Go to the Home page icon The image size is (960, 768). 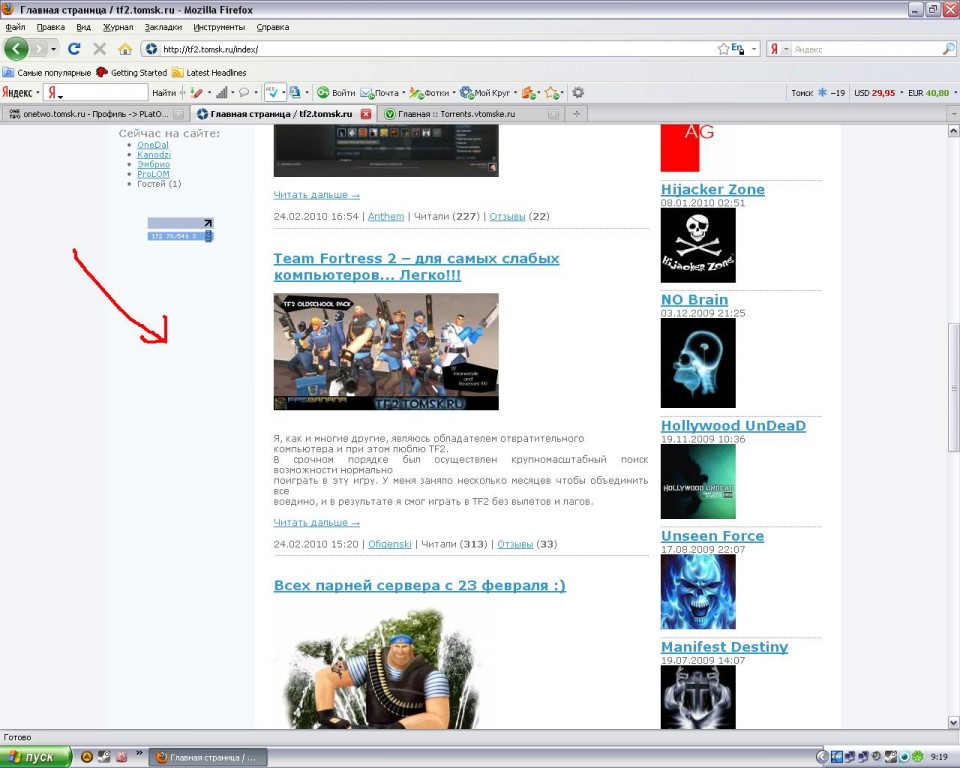pyautogui.click(x=125, y=49)
